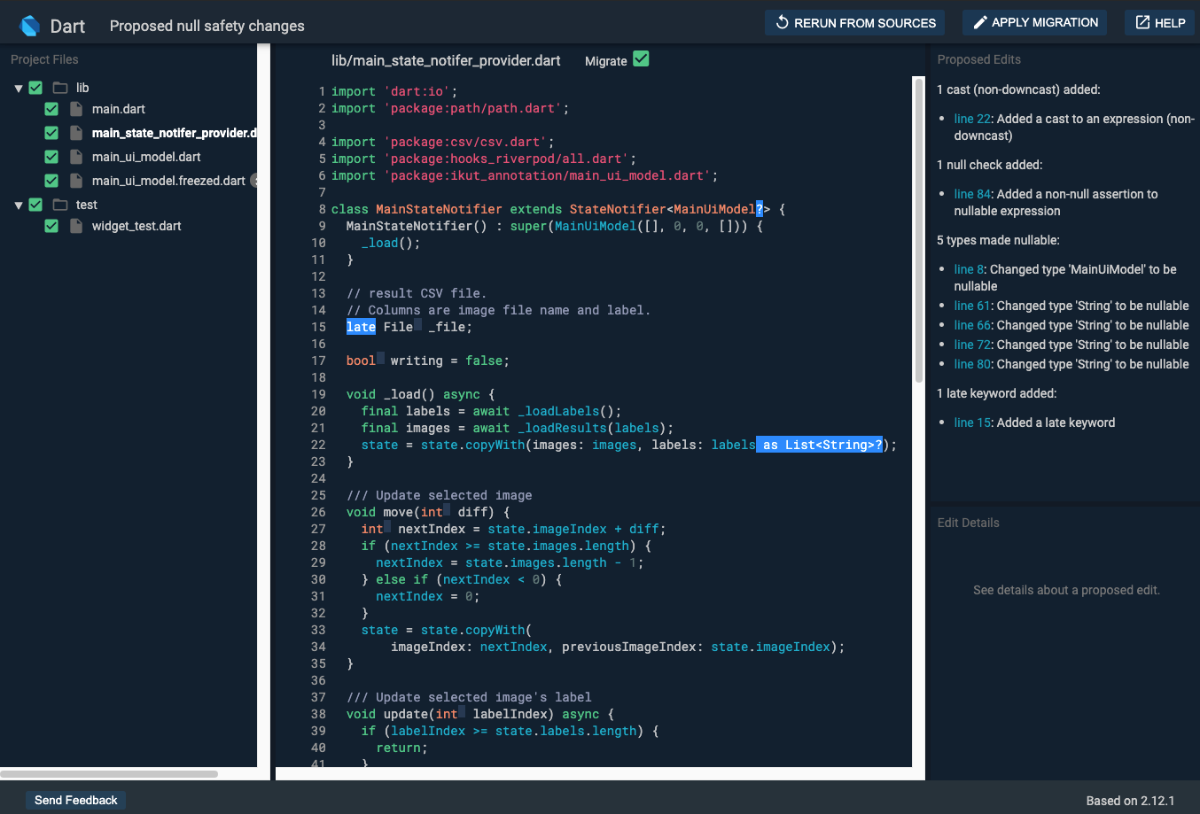Click 'See details about a proposed edit' text
Image resolution: width=1200 pixels, height=814 pixels.
[x=1066, y=590]
